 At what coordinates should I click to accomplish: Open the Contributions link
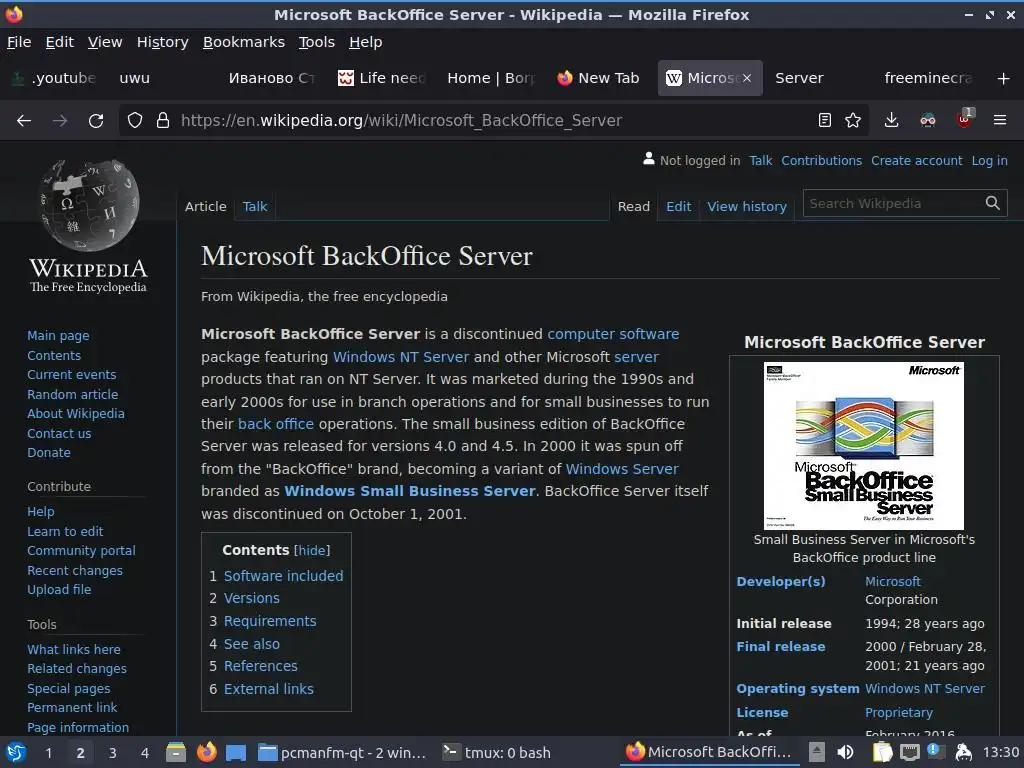pyautogui.click(x=822, y=161)
